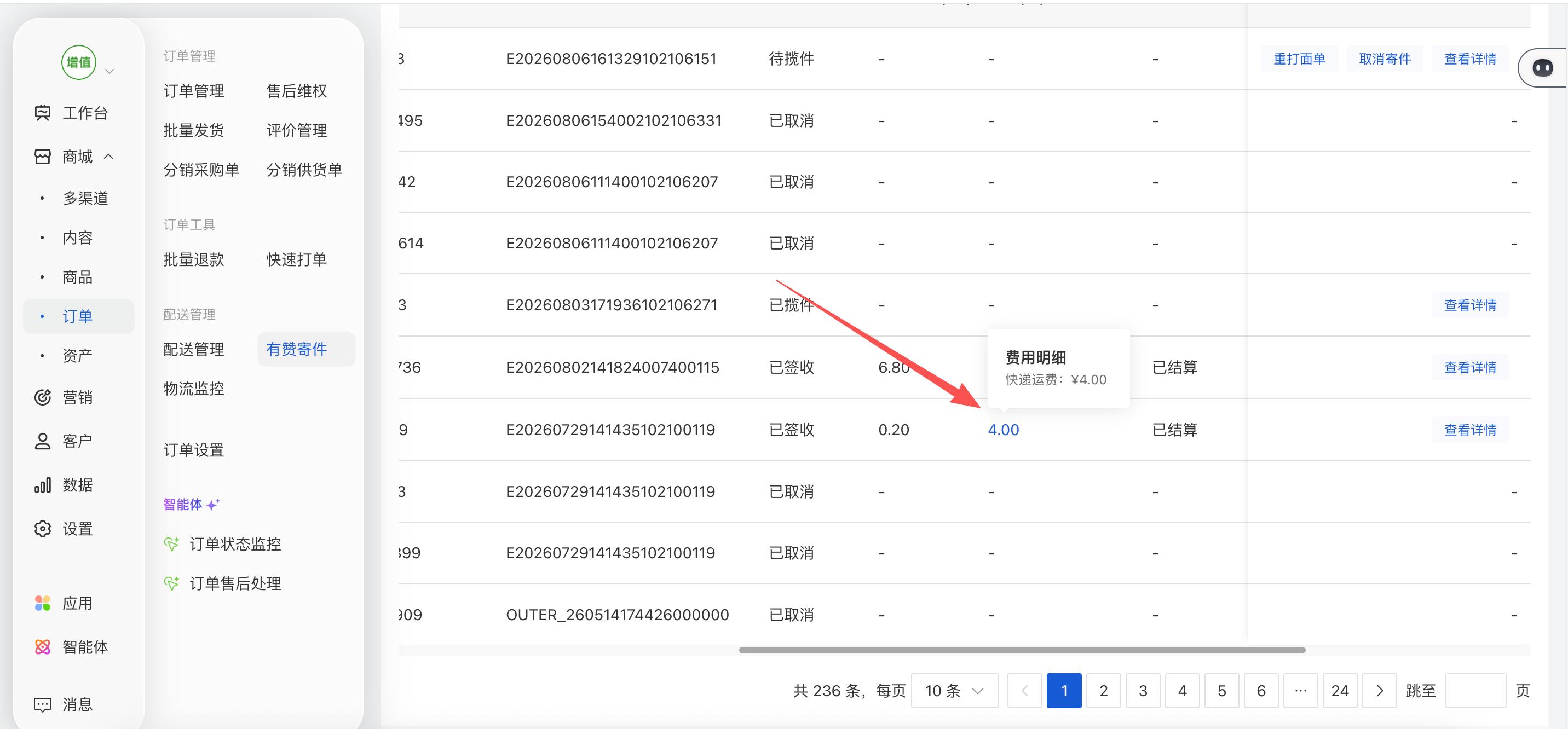Image resolution: width=1568 pixels, height=729 pixels.
Task: Select 有赞寄件 submenu item
Action: 306,349
